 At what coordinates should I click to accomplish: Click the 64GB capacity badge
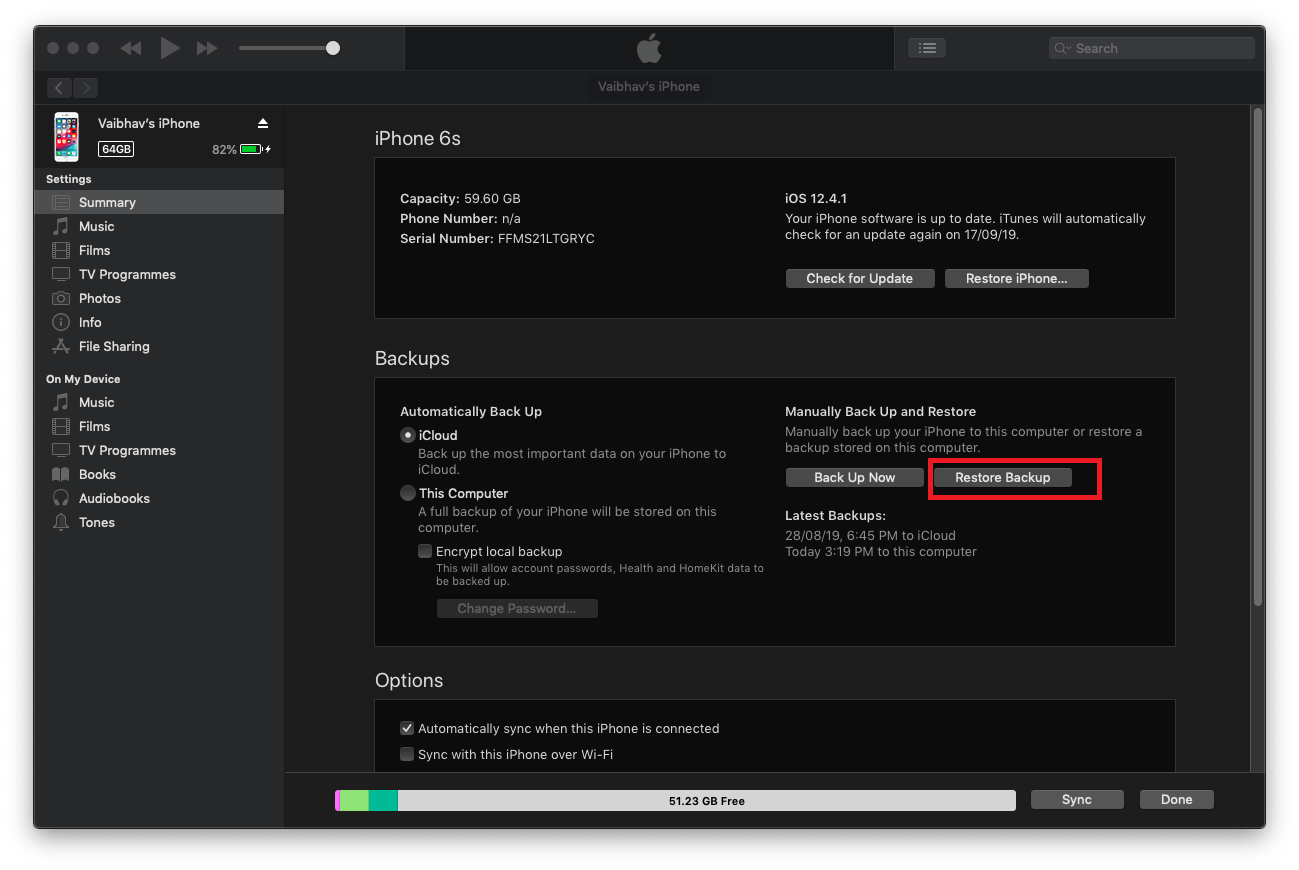click(x=116, y=149)
